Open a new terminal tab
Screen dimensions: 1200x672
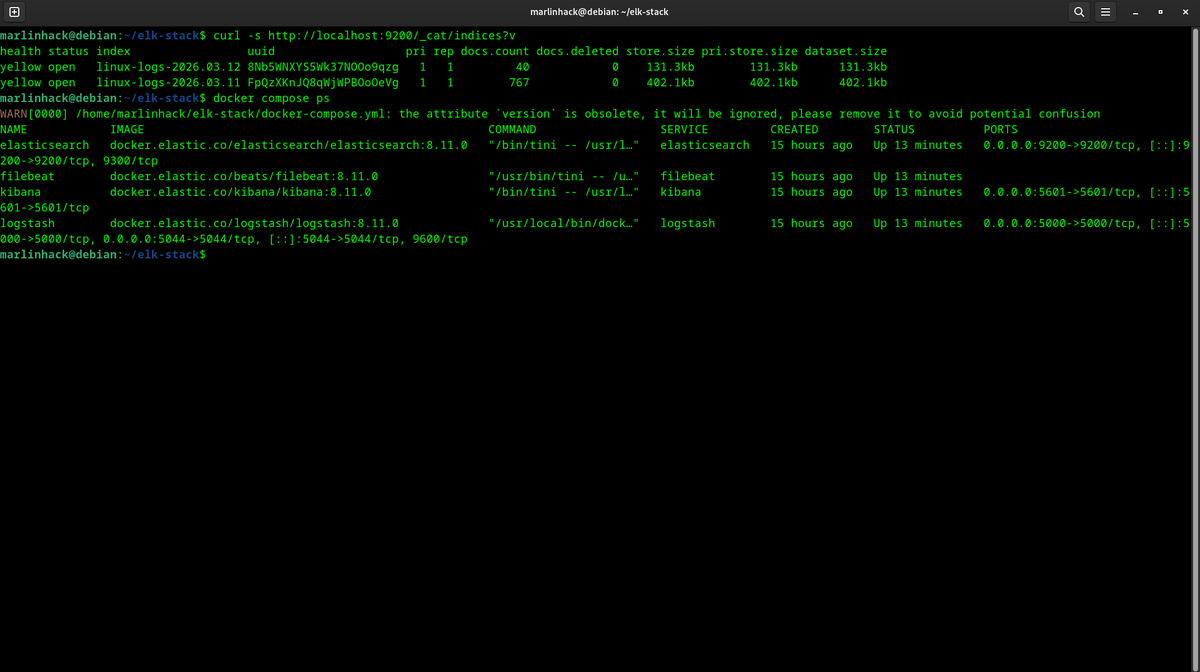tap(14, 12)
